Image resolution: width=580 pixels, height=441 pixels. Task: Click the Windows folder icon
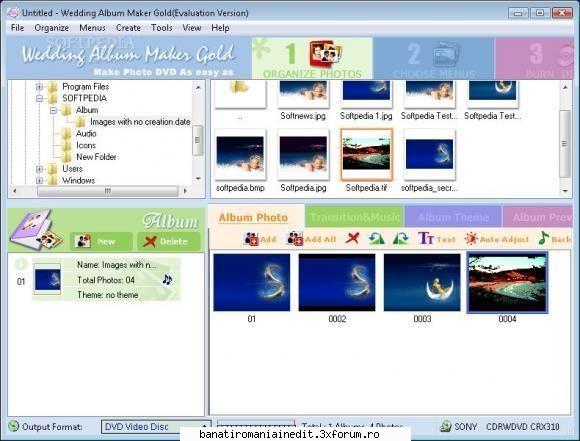click(53, 181)
